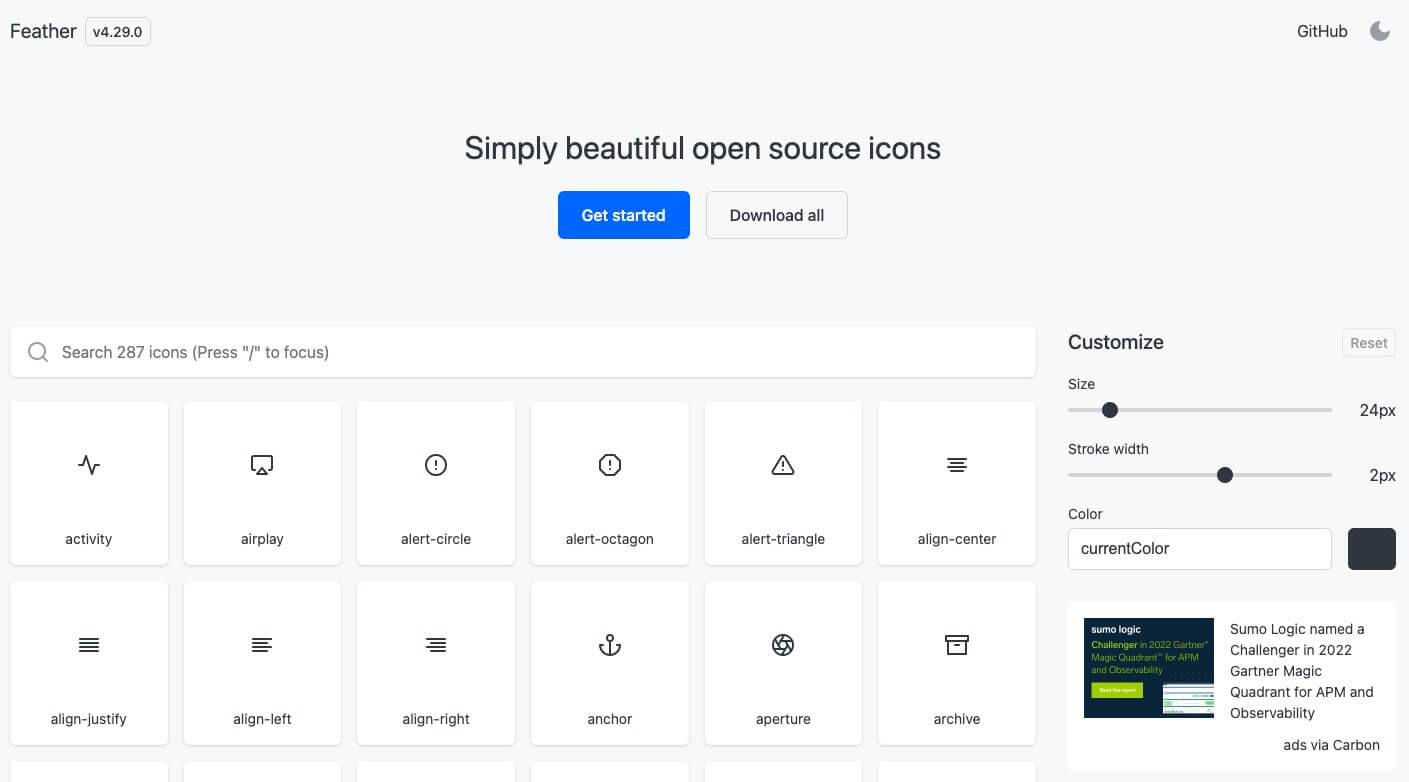Click the Download all button
Screen dimensions: 1409x782
[x=777, y=215]
